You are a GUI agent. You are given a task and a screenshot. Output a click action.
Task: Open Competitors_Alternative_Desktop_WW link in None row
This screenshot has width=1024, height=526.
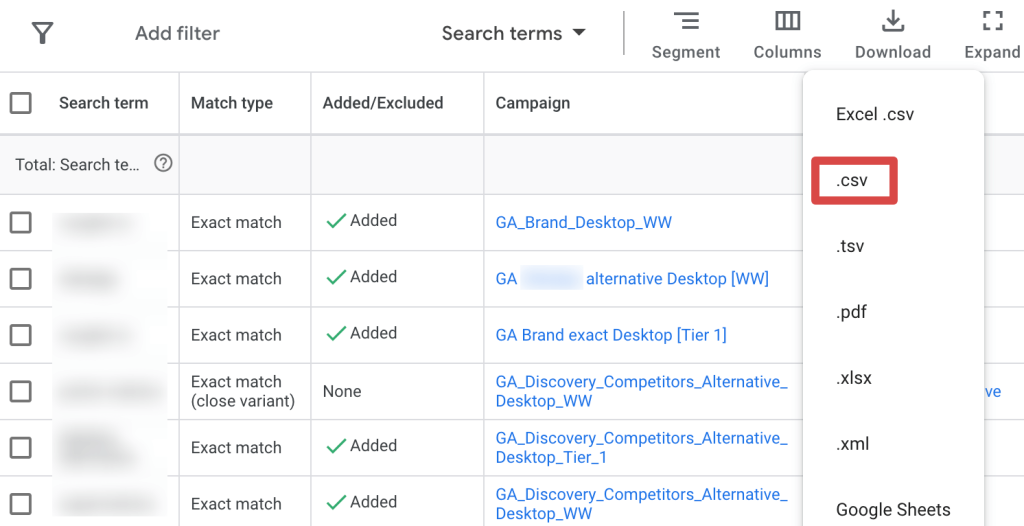pos(641,391)
